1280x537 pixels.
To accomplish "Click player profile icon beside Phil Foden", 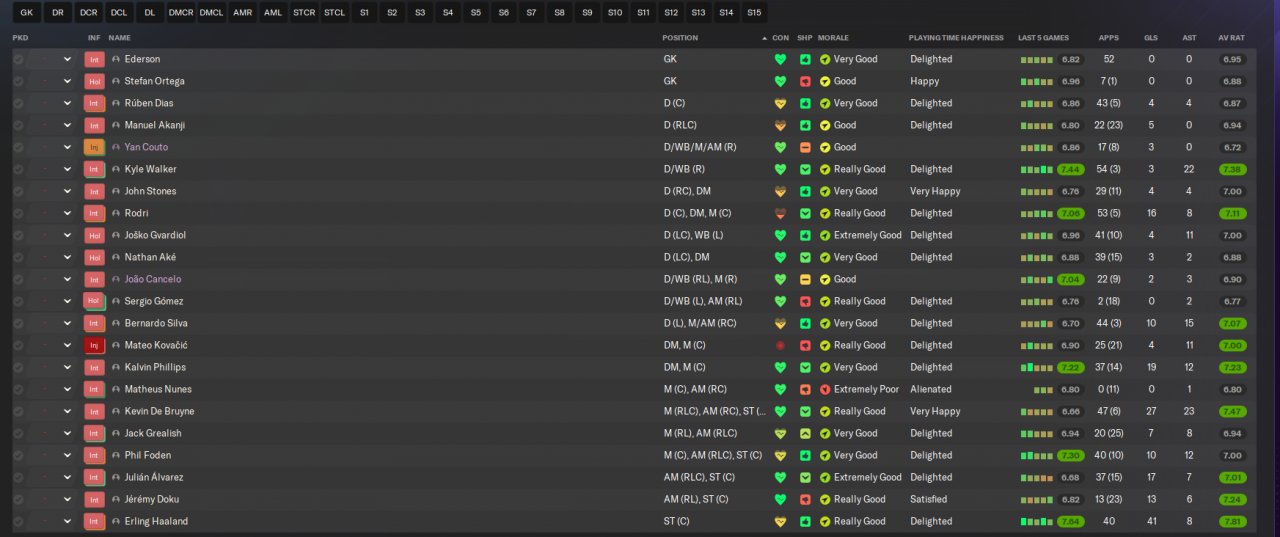I will [116, 455].
